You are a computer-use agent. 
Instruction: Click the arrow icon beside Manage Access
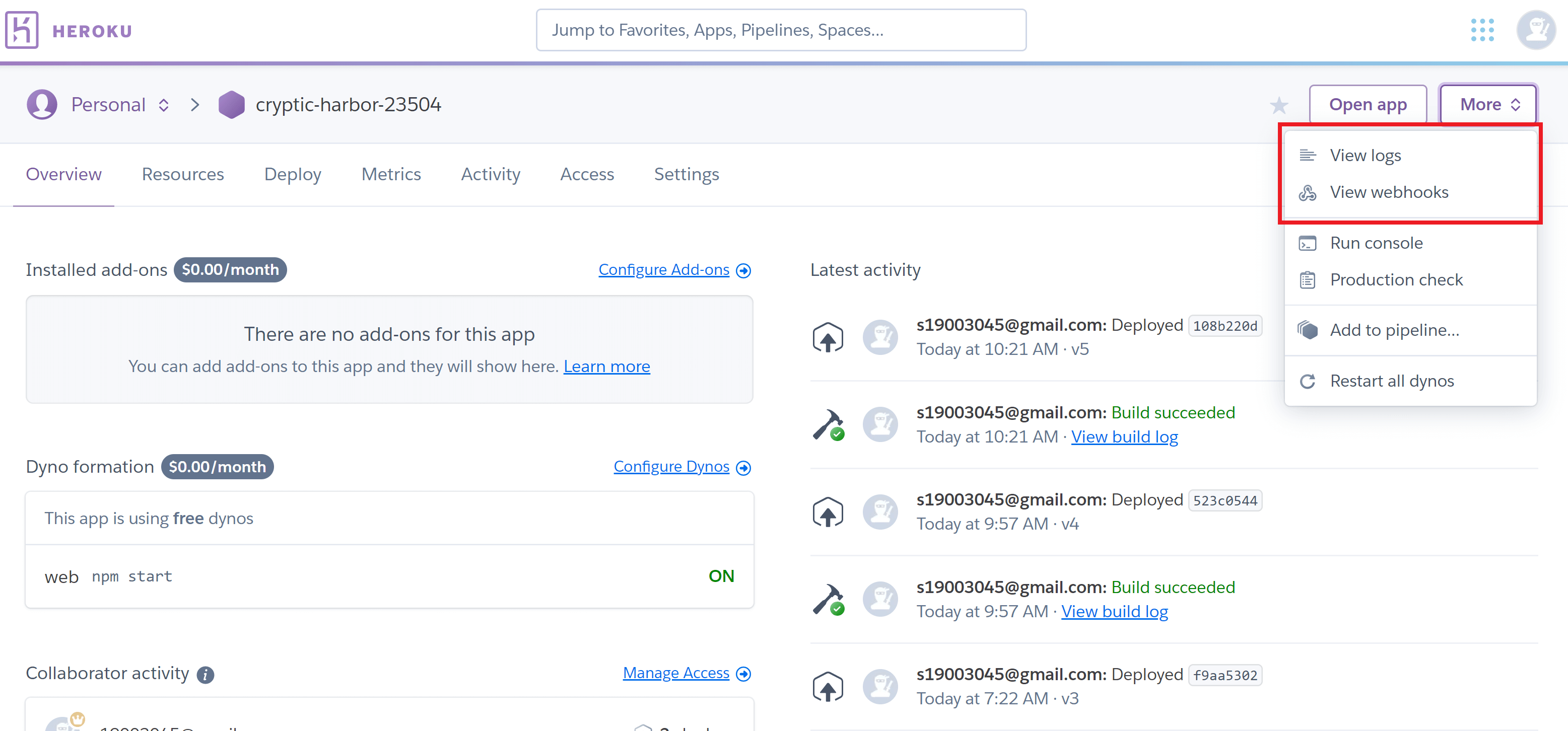tap(743, 674)
